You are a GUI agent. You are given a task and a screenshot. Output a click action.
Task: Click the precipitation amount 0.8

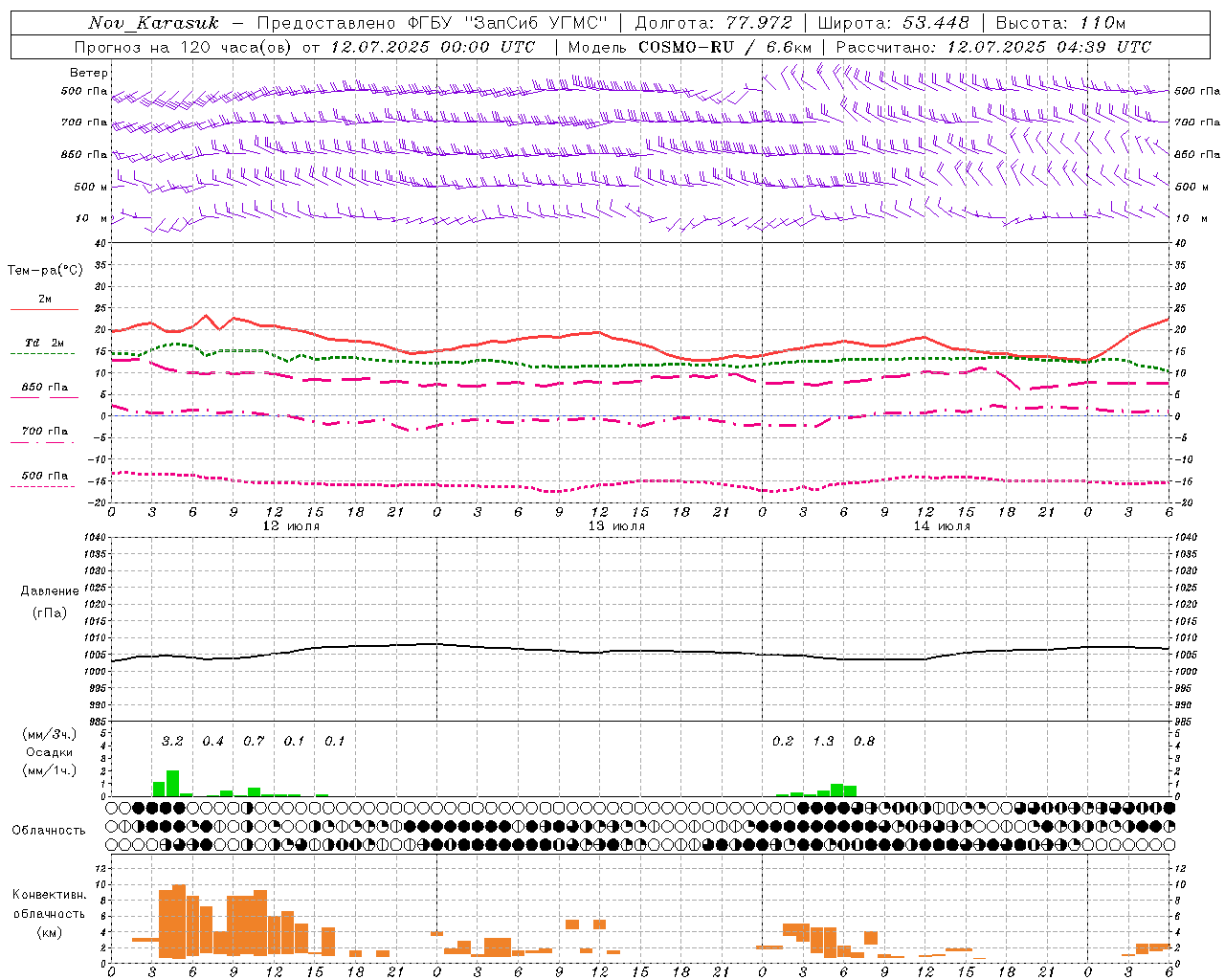[864, 742]
